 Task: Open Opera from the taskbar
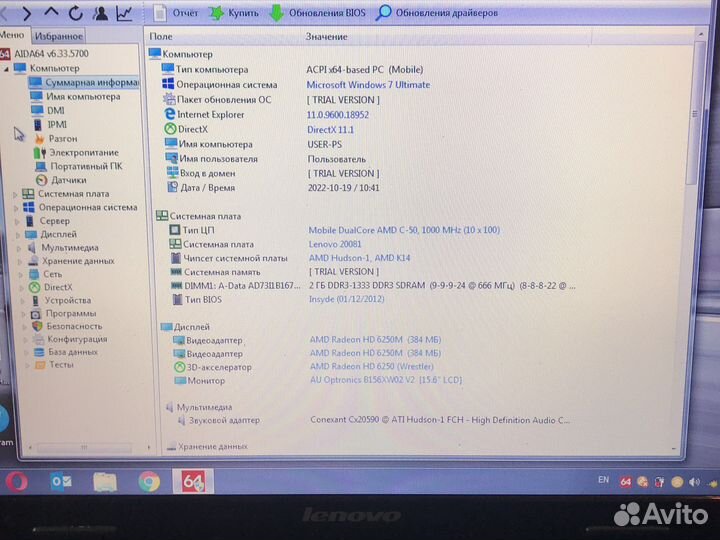17,482
